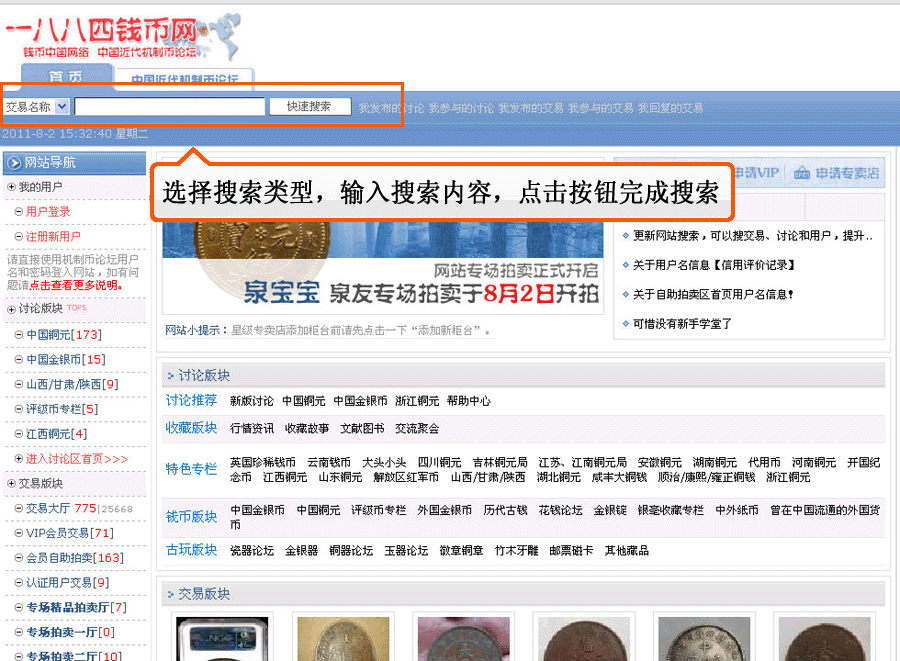900x661 pixels.
Task: Click the diamond bullet before 可惜没有新手学堂了
Action: (x=625, y=324)
